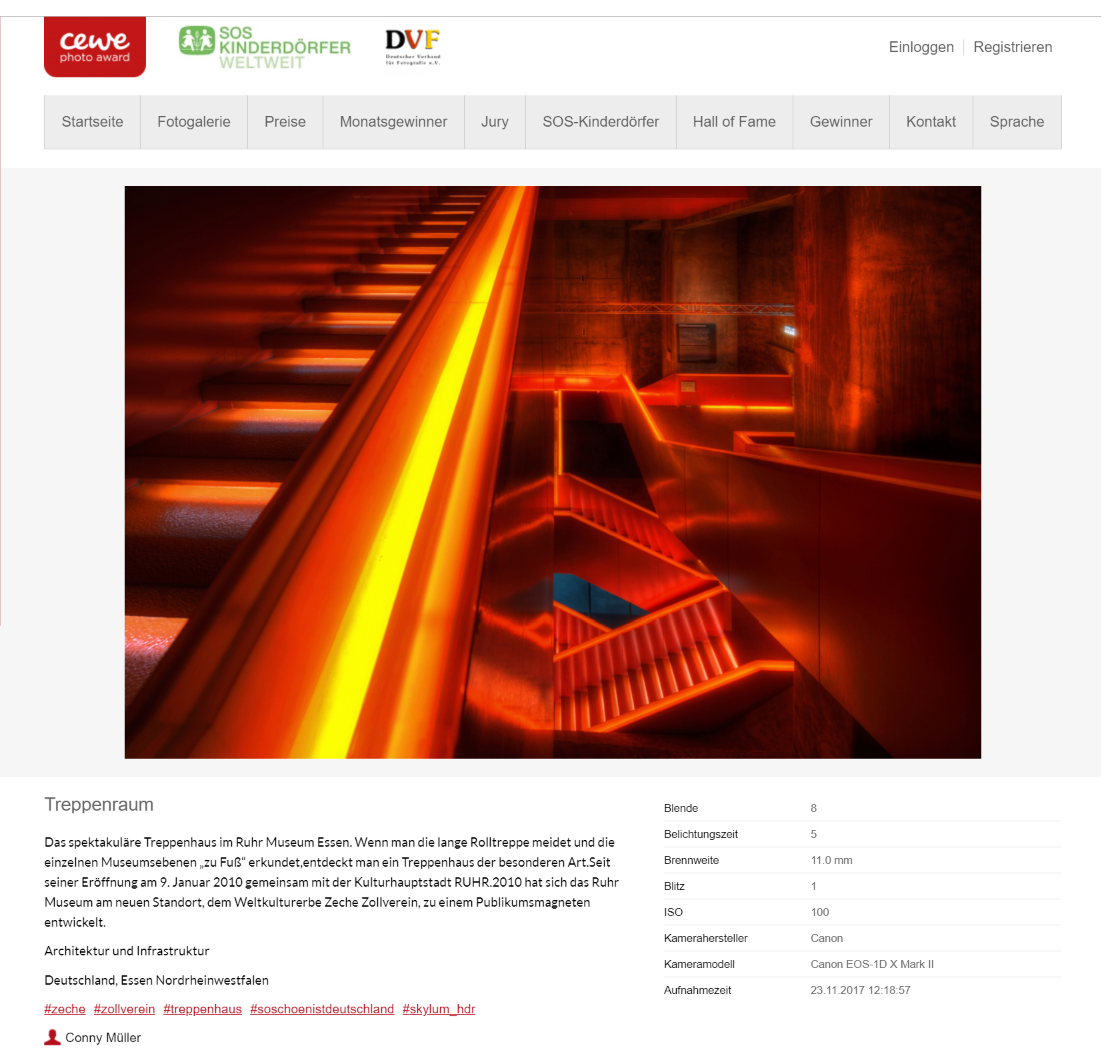Select Preise in the navigation bar
This screenshot has width=1120, height=1064.
(x=285, y=122)
